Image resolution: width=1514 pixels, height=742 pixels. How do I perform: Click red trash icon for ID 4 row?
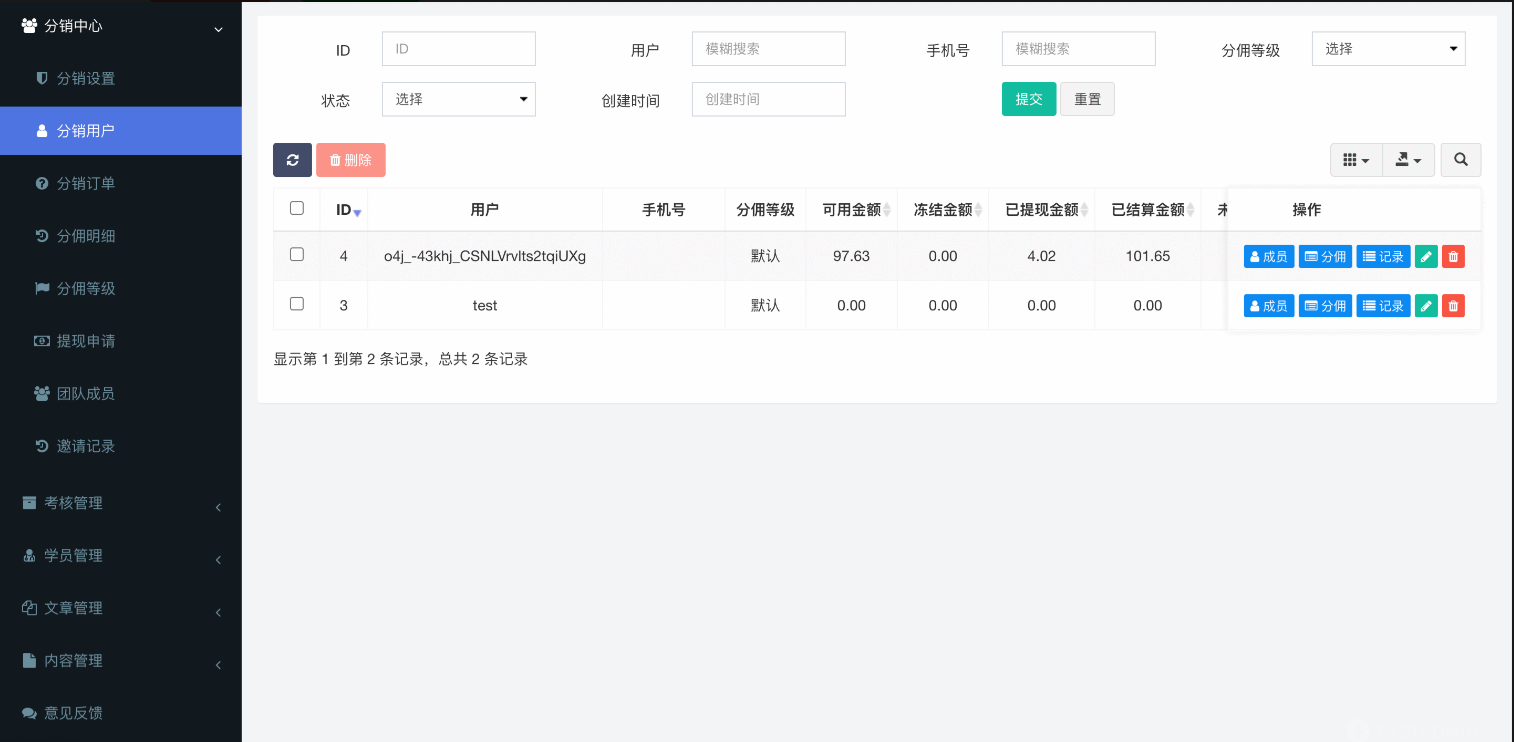(1454, 257)
